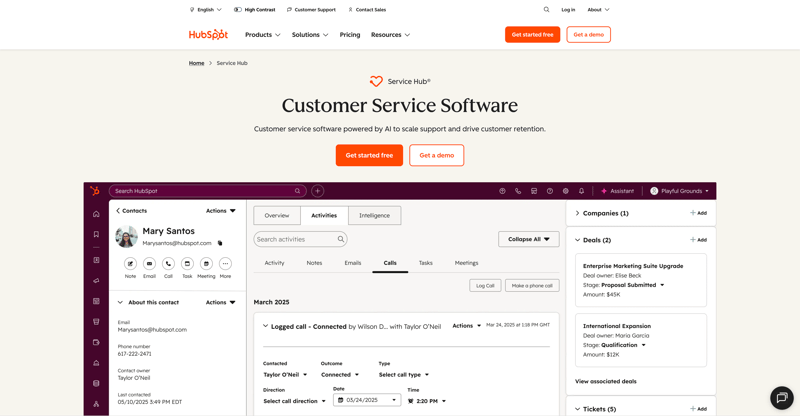Copy the email with the copy icon
Screen dimensions: 800x416
tap(220, 243)
